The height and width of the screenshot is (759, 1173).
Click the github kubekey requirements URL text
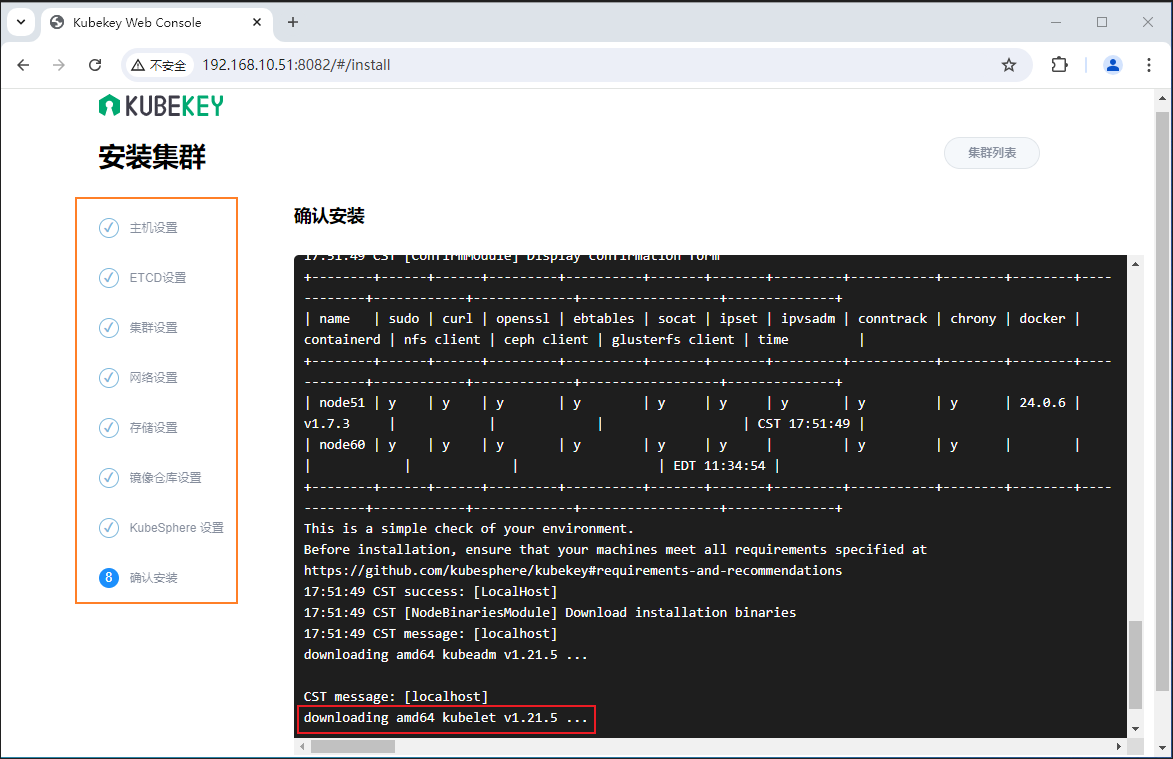pyautogui.click(x=572, y=571)
